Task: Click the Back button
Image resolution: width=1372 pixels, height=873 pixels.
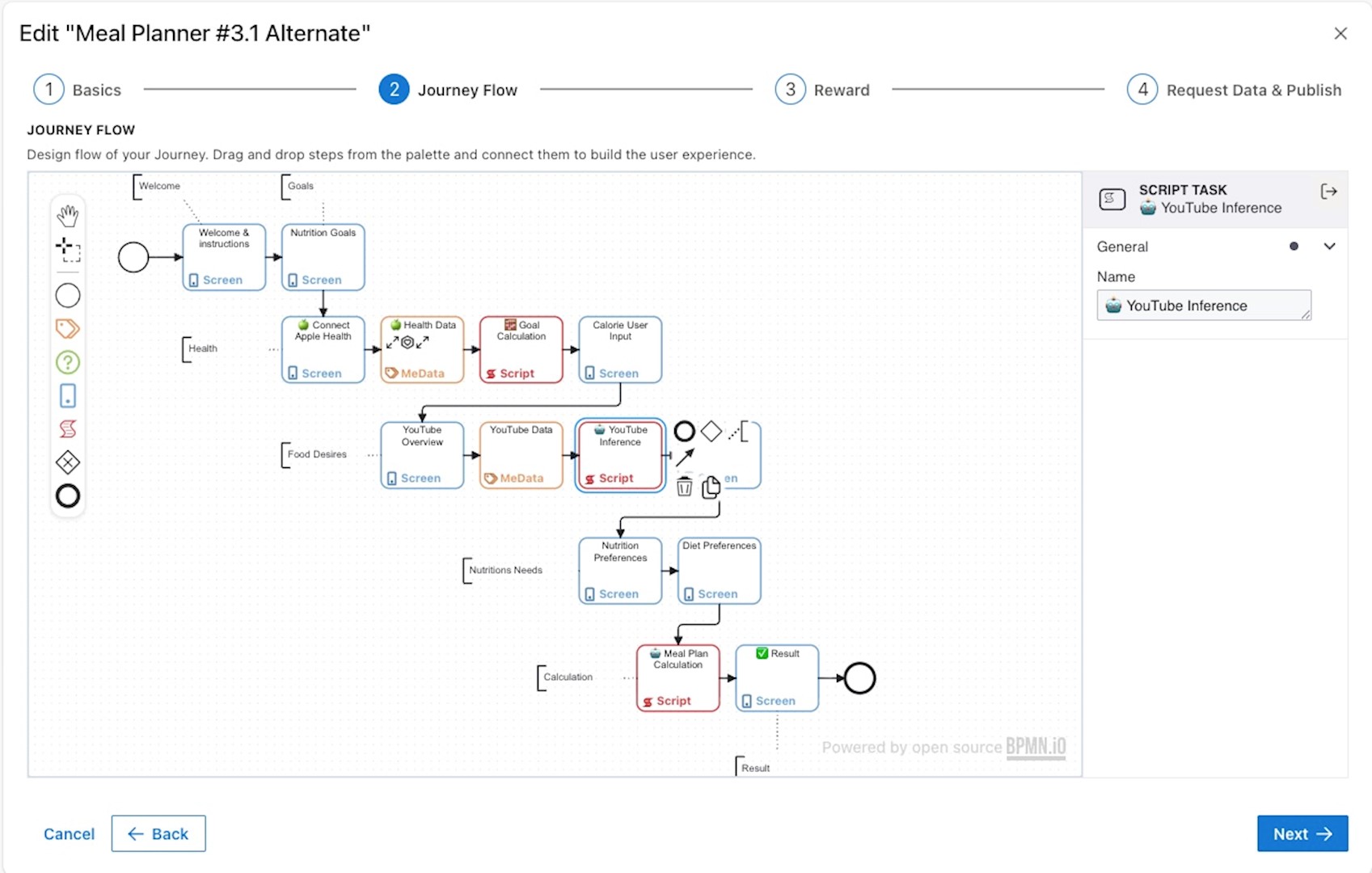Action: (158, 833)
